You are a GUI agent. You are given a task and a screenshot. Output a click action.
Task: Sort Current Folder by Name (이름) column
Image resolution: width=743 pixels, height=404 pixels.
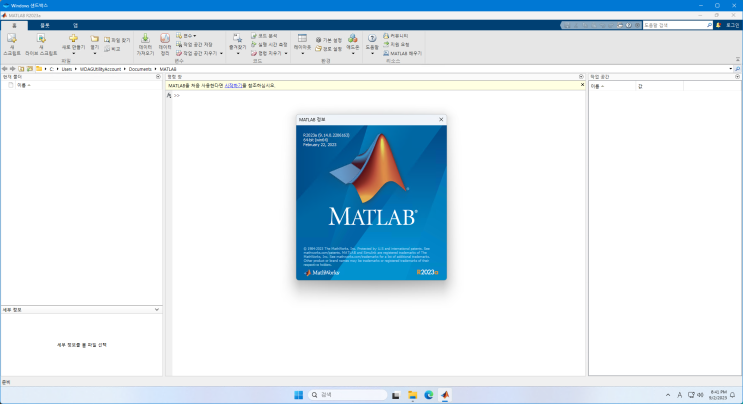pos(23,85)
